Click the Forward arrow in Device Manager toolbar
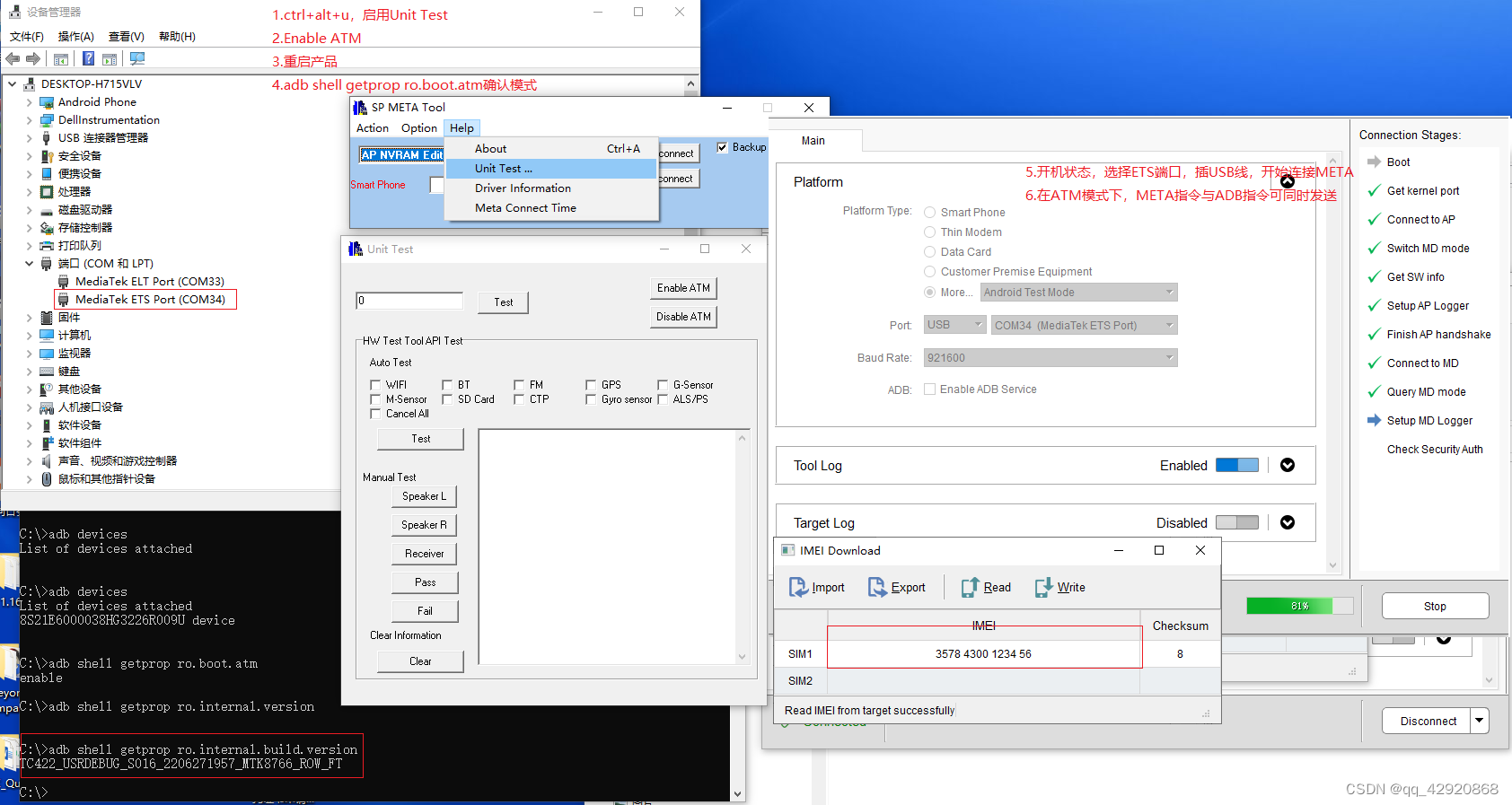This screenshot has height=805, width=1512. 33,58
